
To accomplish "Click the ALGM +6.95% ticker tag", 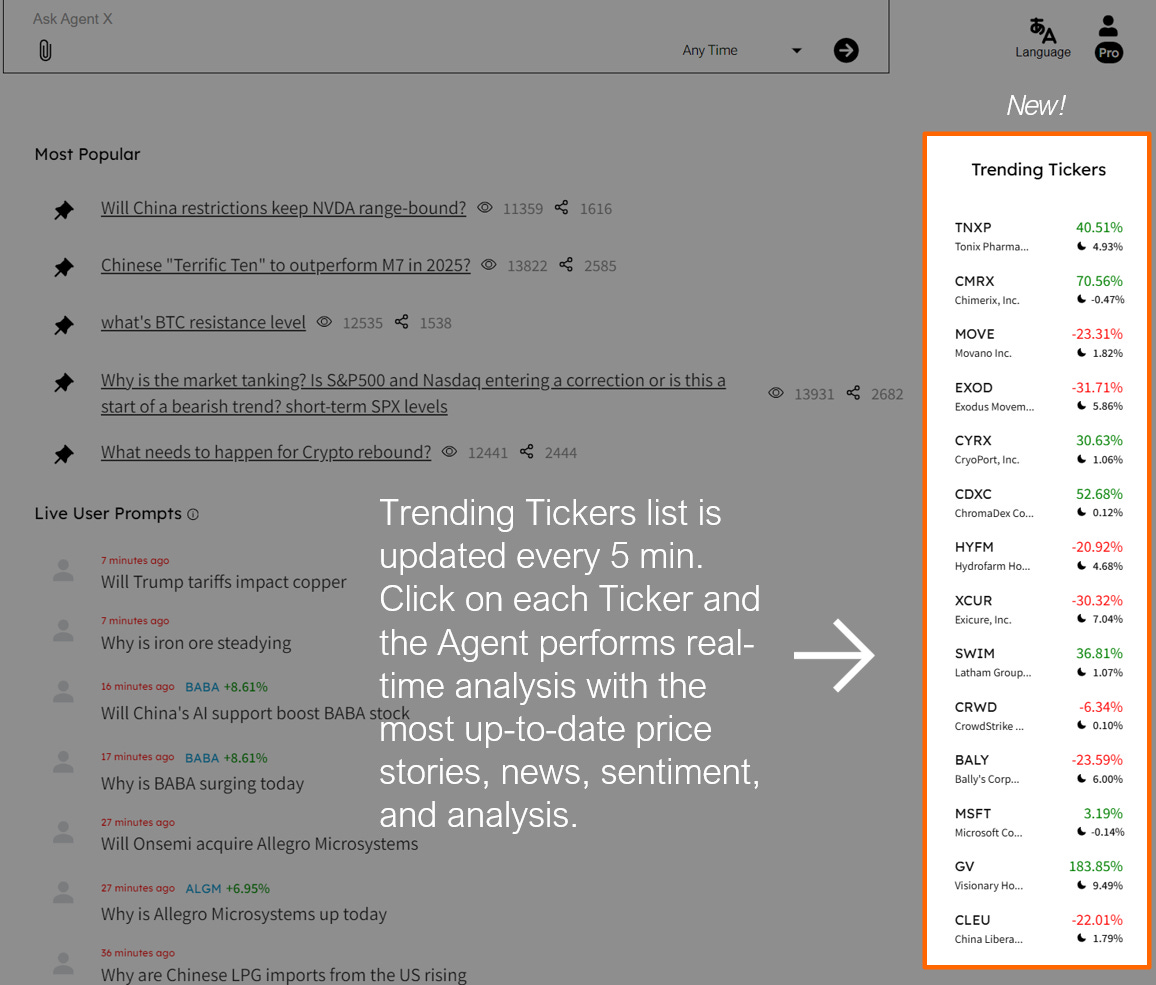I will click(227, 888).
